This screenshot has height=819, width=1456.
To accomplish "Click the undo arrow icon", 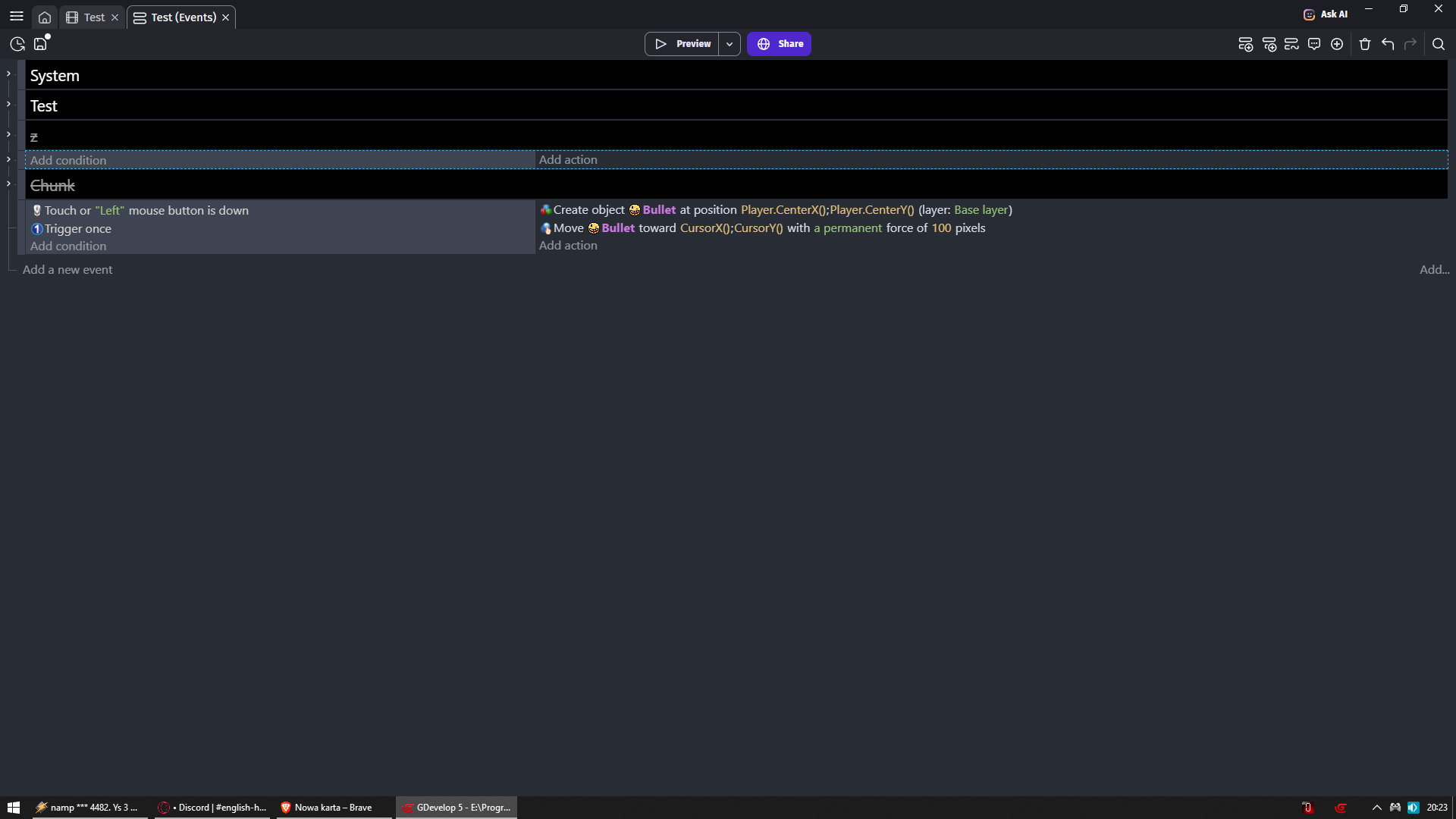I will 1388,44.
